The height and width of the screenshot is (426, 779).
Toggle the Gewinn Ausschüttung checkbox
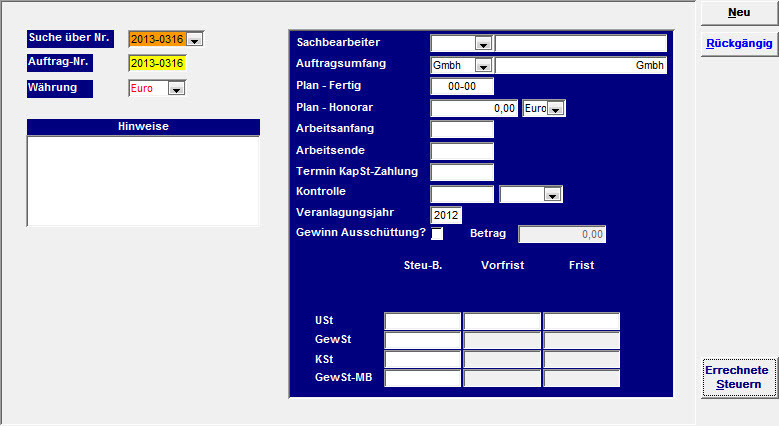[x=437, y=234]
